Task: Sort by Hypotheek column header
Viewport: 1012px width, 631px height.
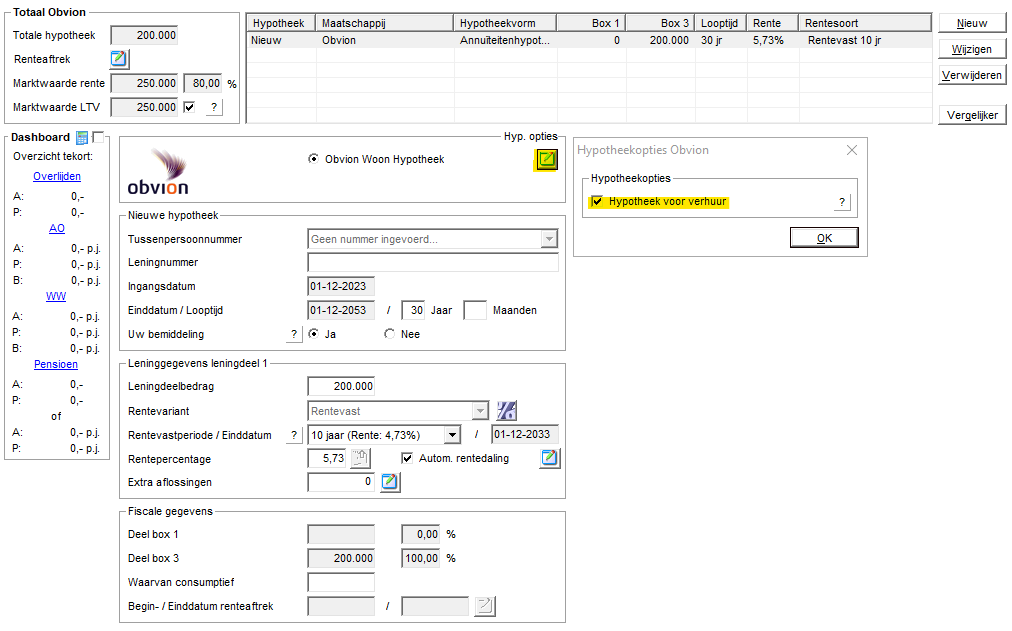Action: pos(281,23)
